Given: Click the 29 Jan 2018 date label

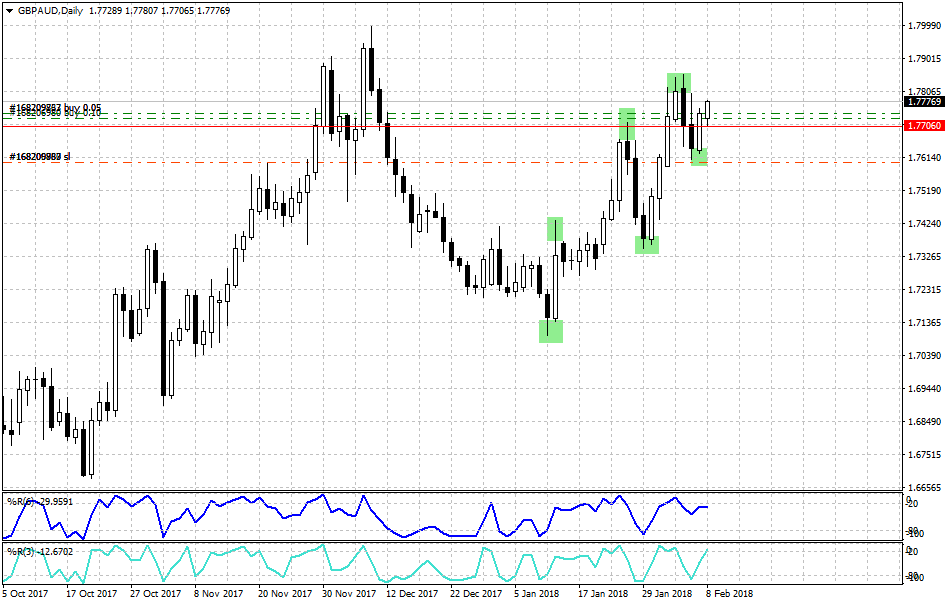Looking at the screenshot, I should (x=667, y=594).
